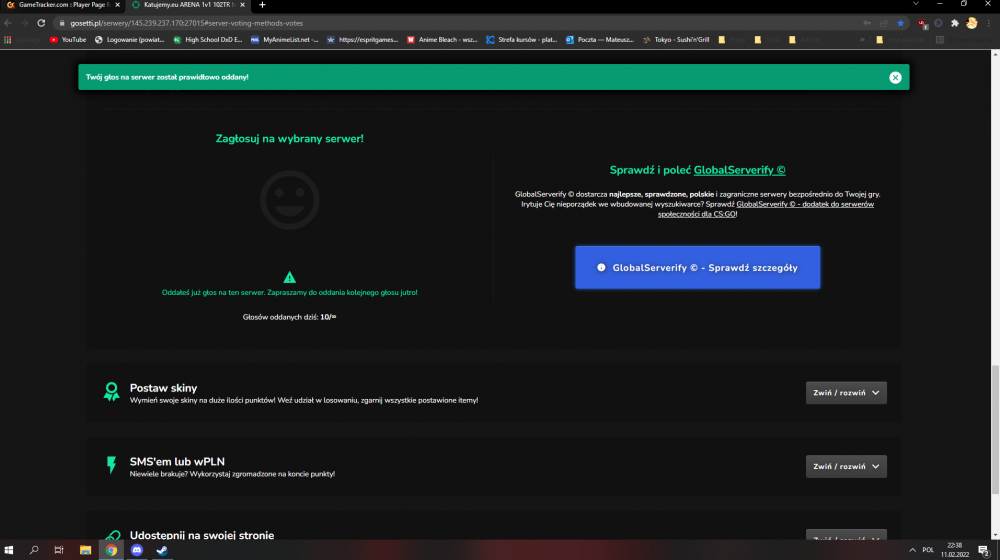The height and width of the screenshot is (560, 1000).
Task: Close the Katujemy.eu ARENA tab
Action: pyautogui.click(x=242, y=4)
